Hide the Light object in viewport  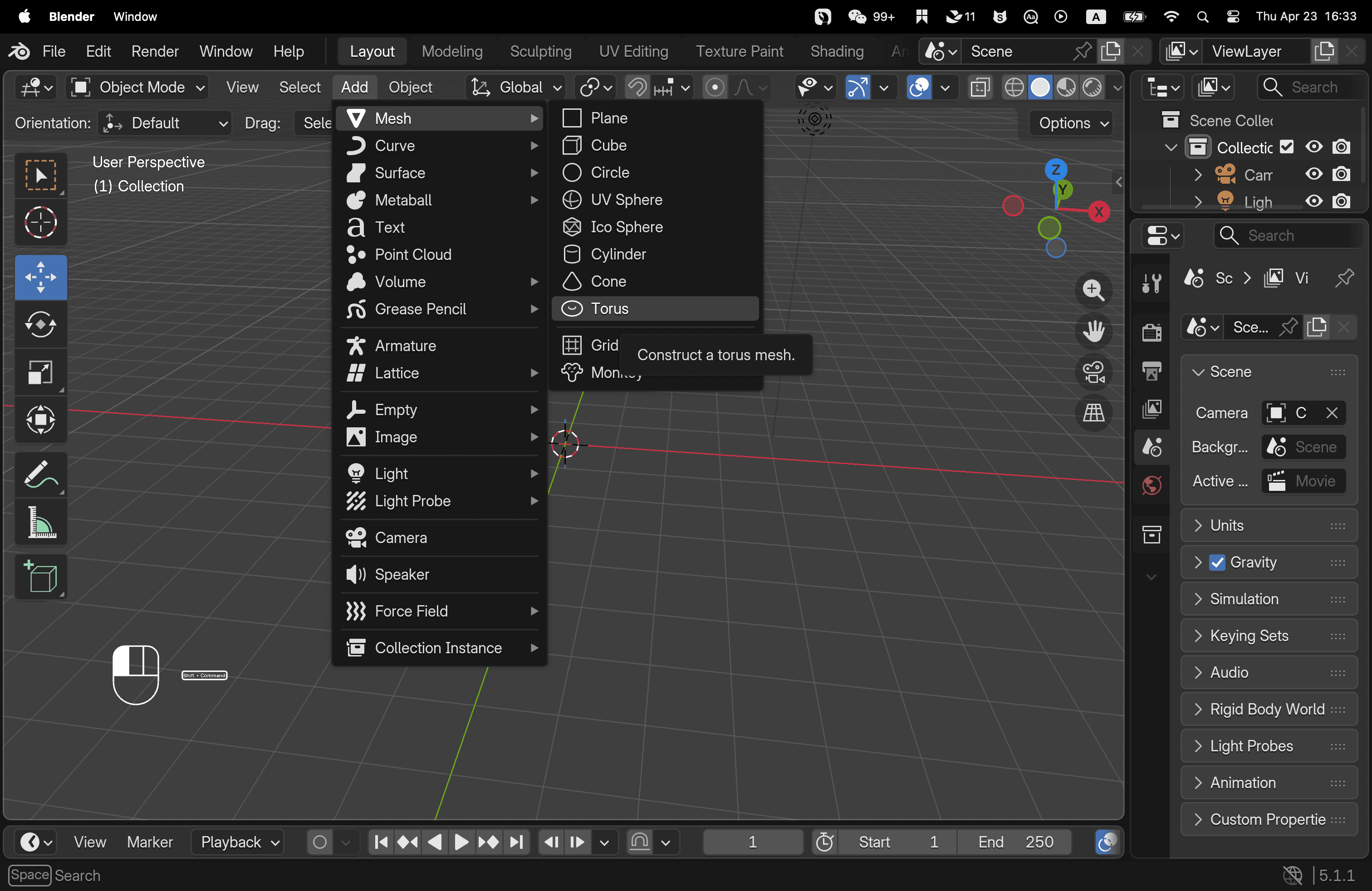click(1314, 201)
